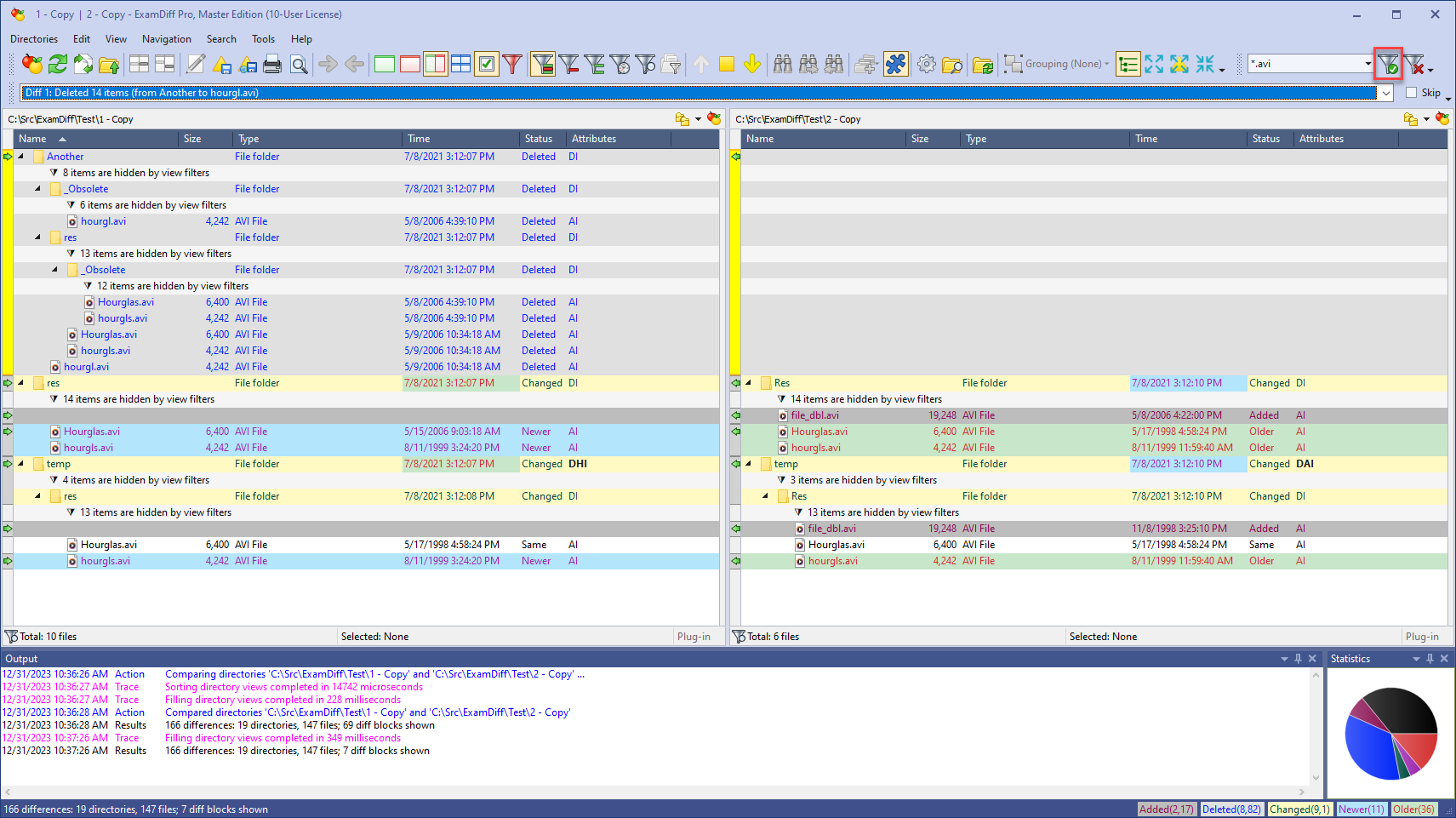1456x818 pixels.
Task: Toggle the red right-only pane view
Action: click(x=409, y=64)
